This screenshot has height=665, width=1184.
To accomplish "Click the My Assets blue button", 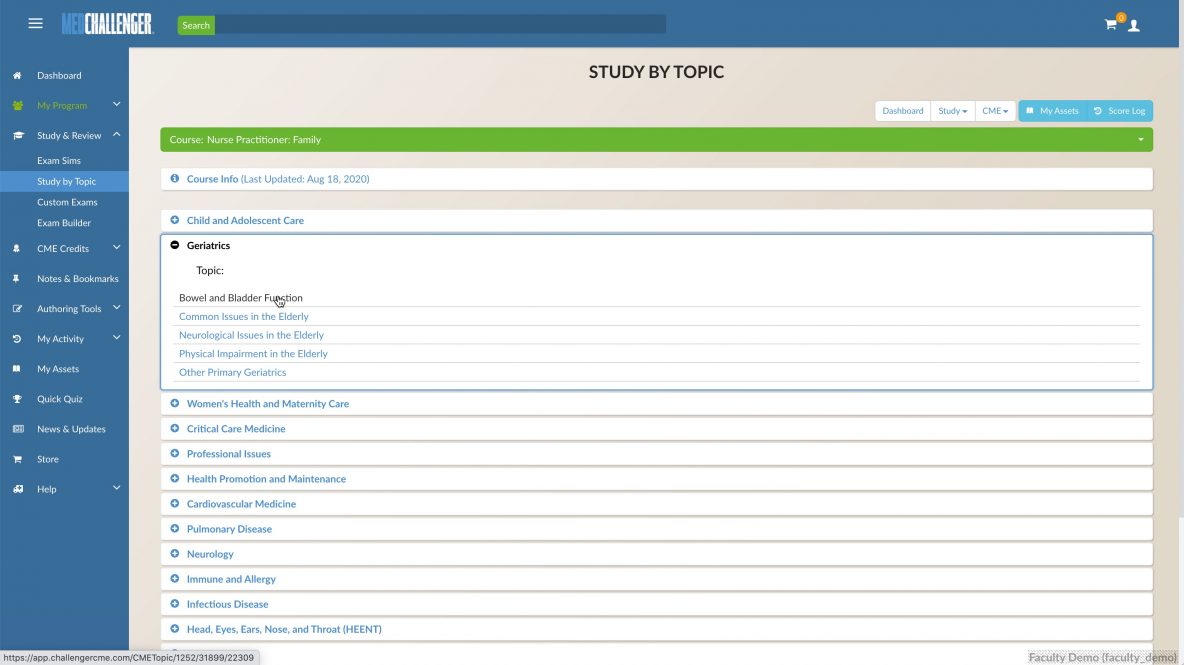I will [1053, 111].
